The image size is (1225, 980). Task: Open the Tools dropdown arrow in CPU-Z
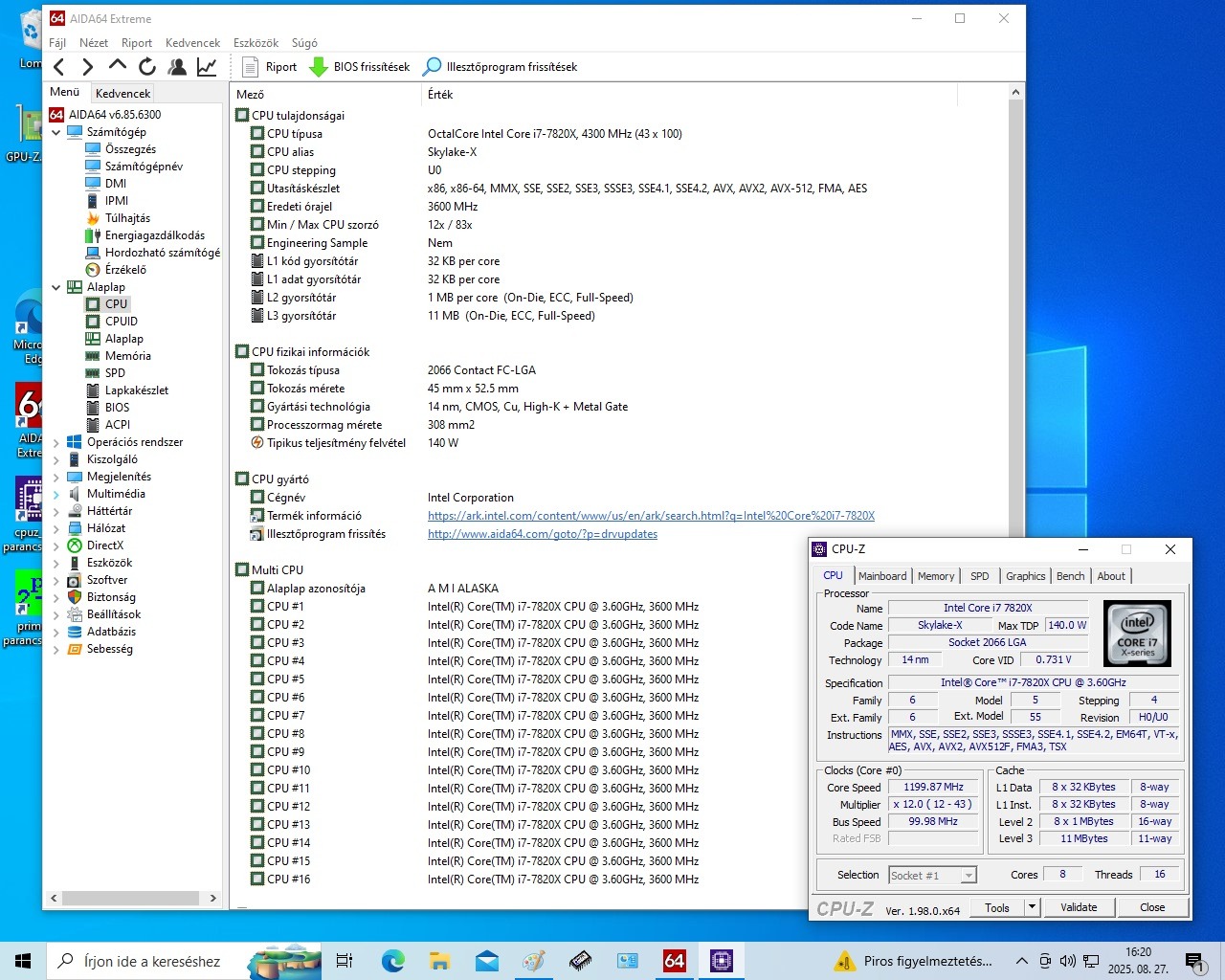1032,907
